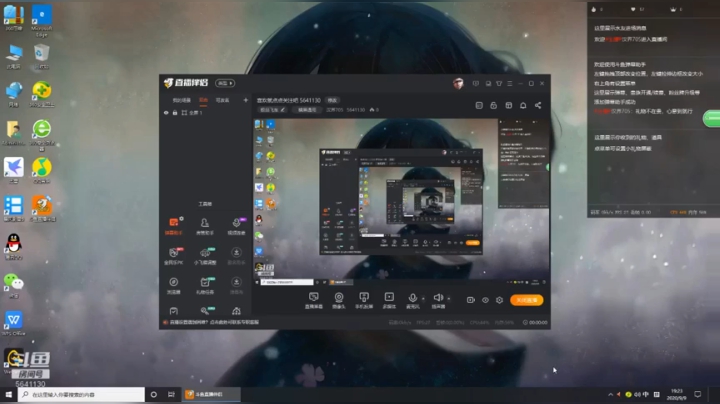Viewport: 720px width, 404px height.
Task: Open the Windows Start menu
Action: pos(8,394)
